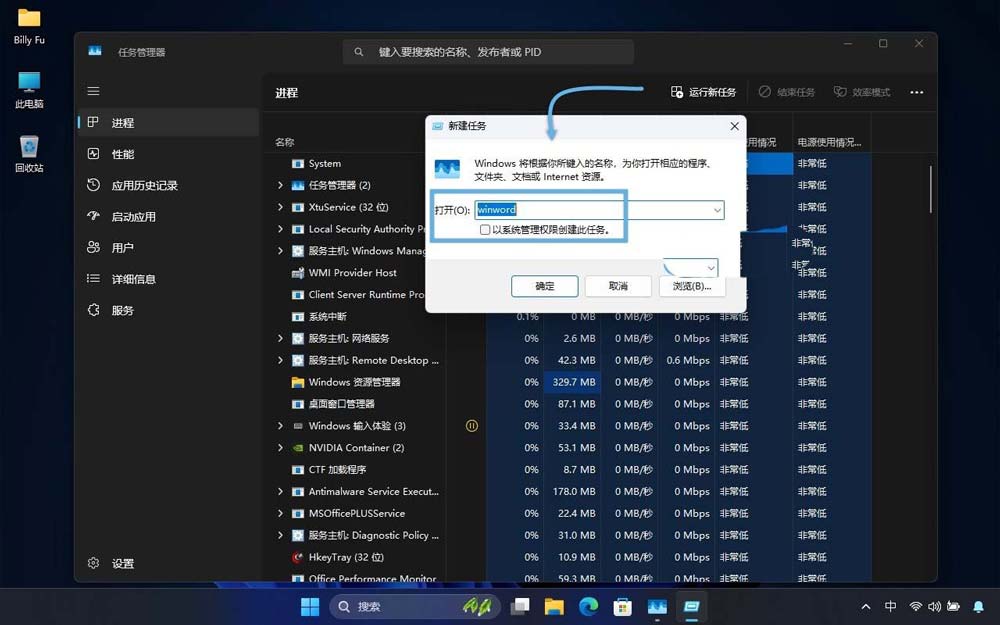Open File Explorer from the taskbar
Image resolution: width=1000 pixels, height=625 pixels.
554,607
